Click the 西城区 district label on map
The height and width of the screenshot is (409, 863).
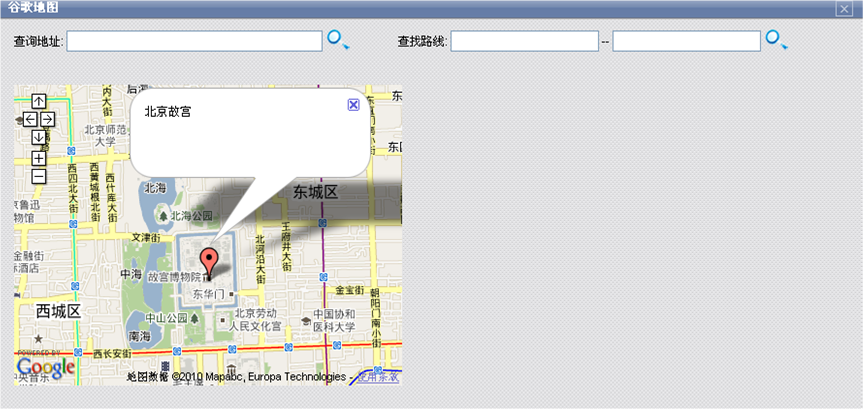[x=58, y=312]
